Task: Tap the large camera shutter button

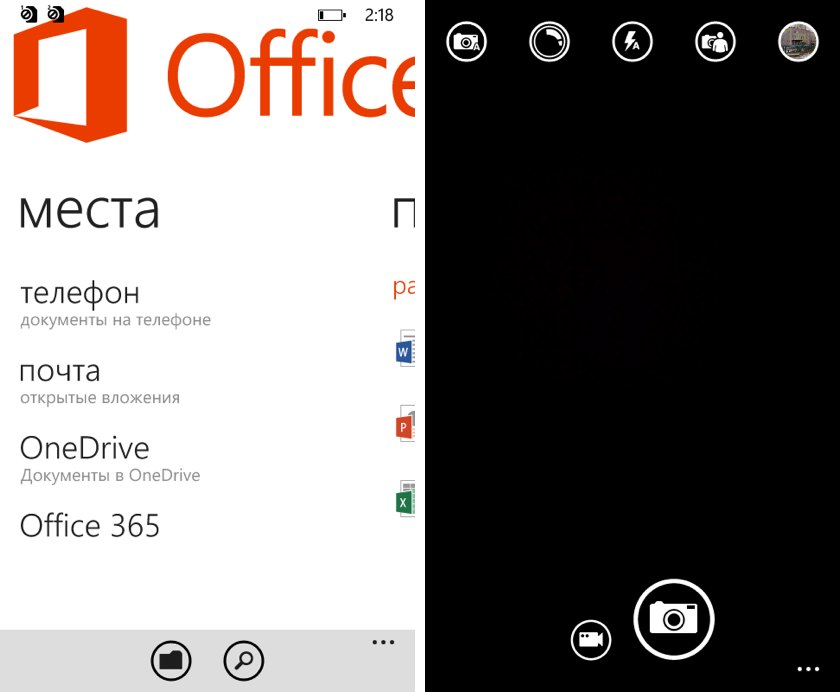Action: click(x=674, y=619)
